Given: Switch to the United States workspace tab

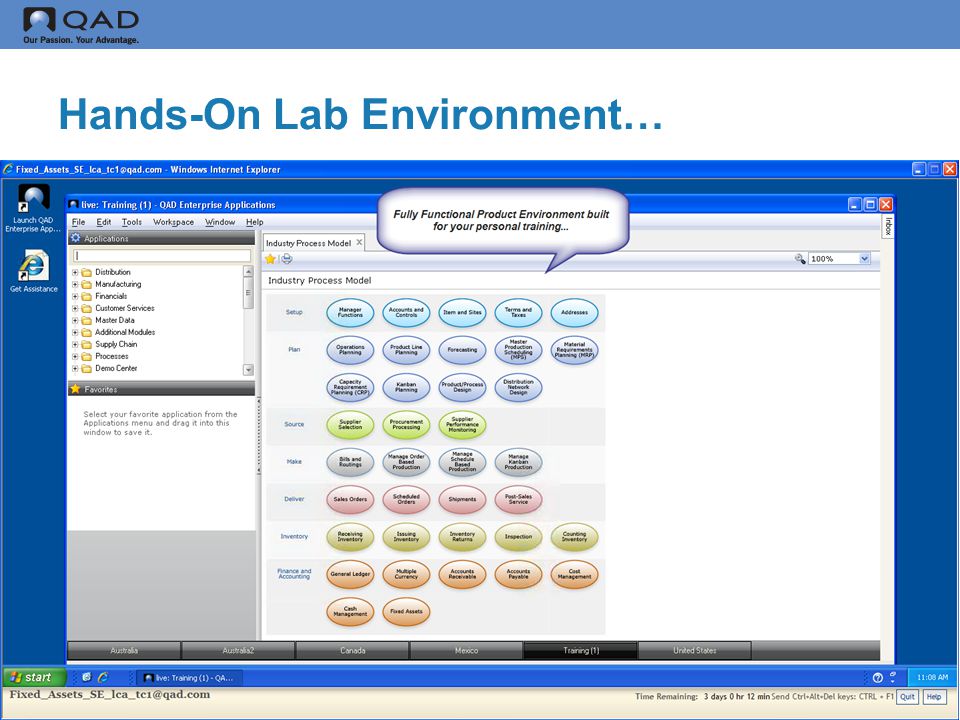Looking at the screenshot, I should tap(694, 650).
